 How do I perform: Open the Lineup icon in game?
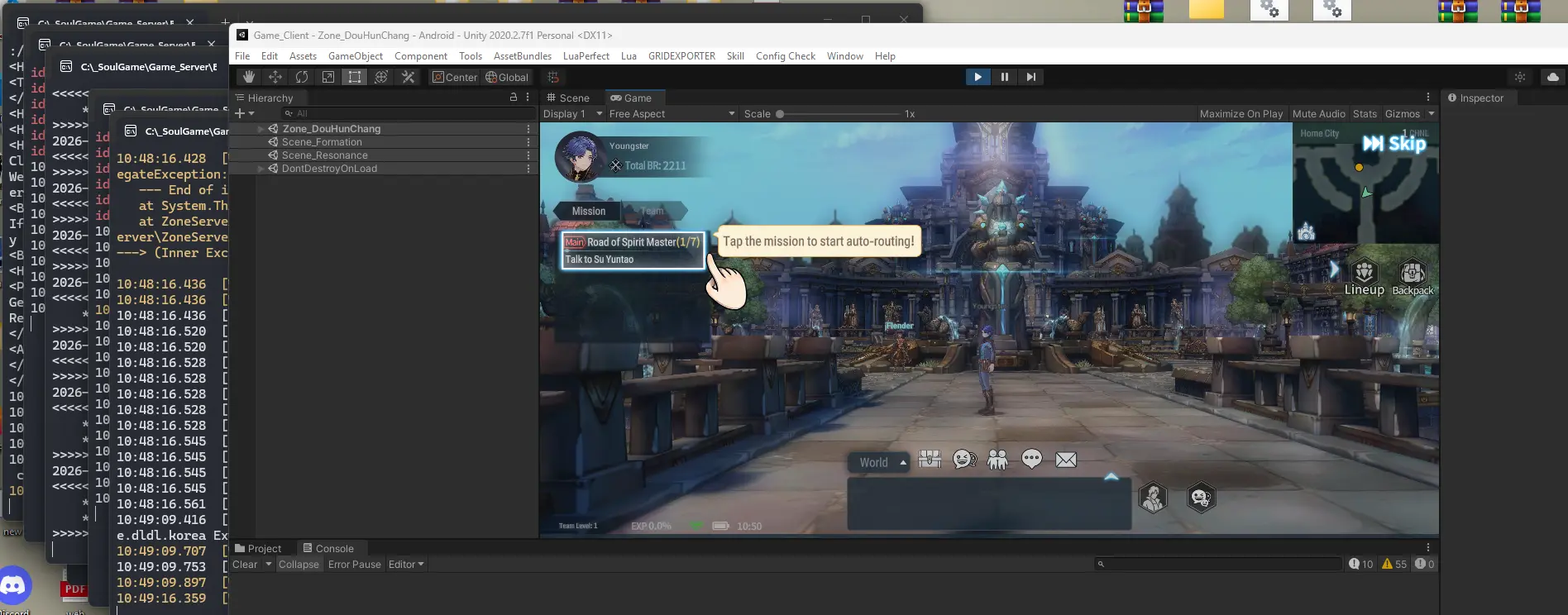tap(1364, 277)
